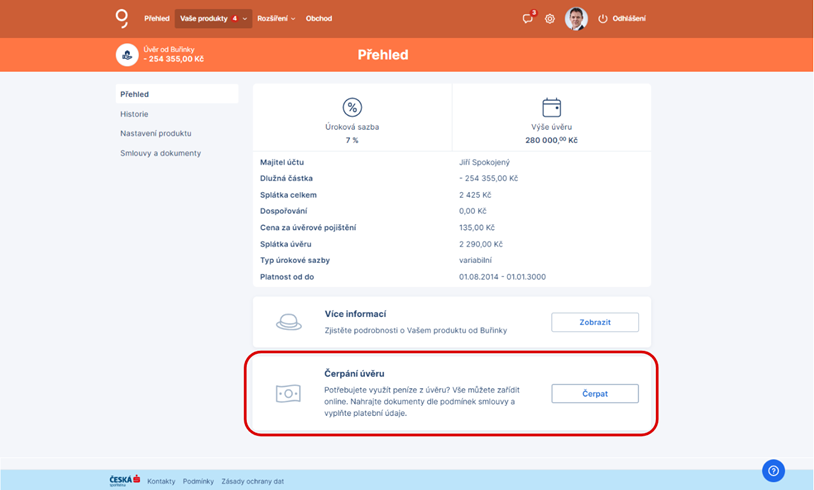The width and height of the screenshot is (814, 490).
Task: Click the calendar loan amount icon
Action: (x=551, y=108)
